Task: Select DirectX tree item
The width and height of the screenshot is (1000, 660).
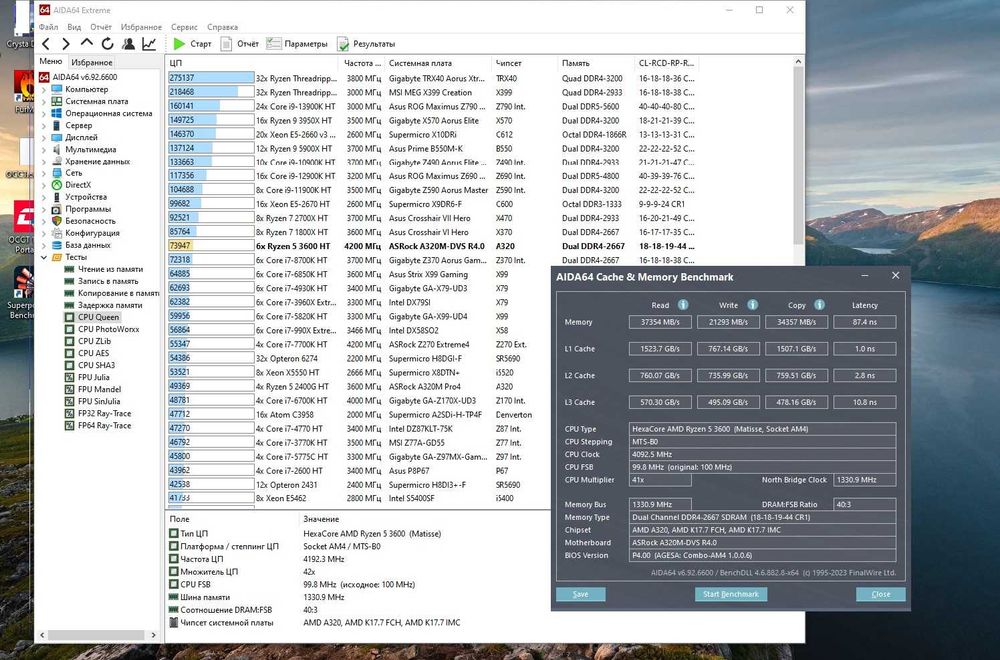Action: 78,185
